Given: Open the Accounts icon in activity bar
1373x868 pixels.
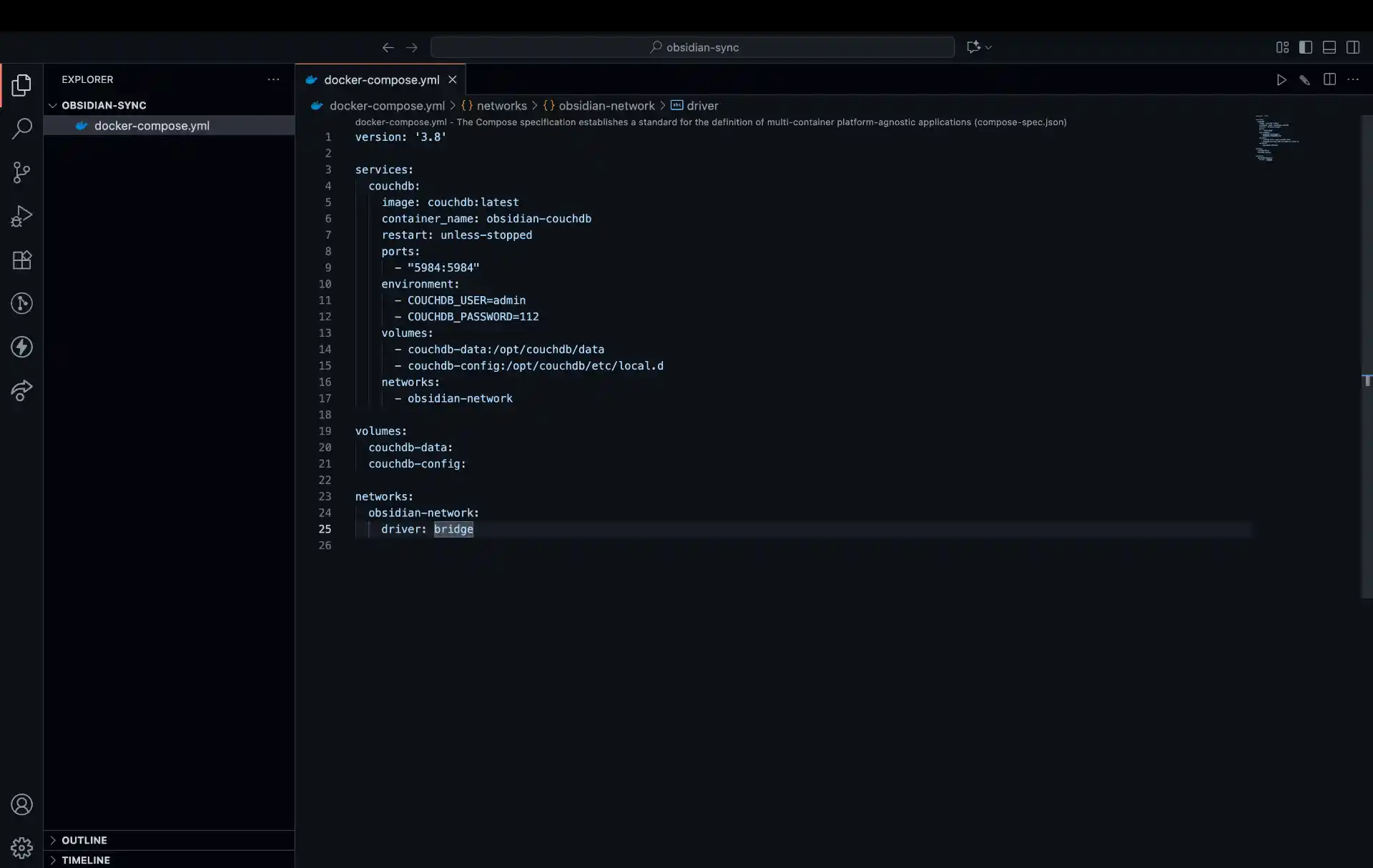Looking at the screenshot, I should (x=21, y=804).
